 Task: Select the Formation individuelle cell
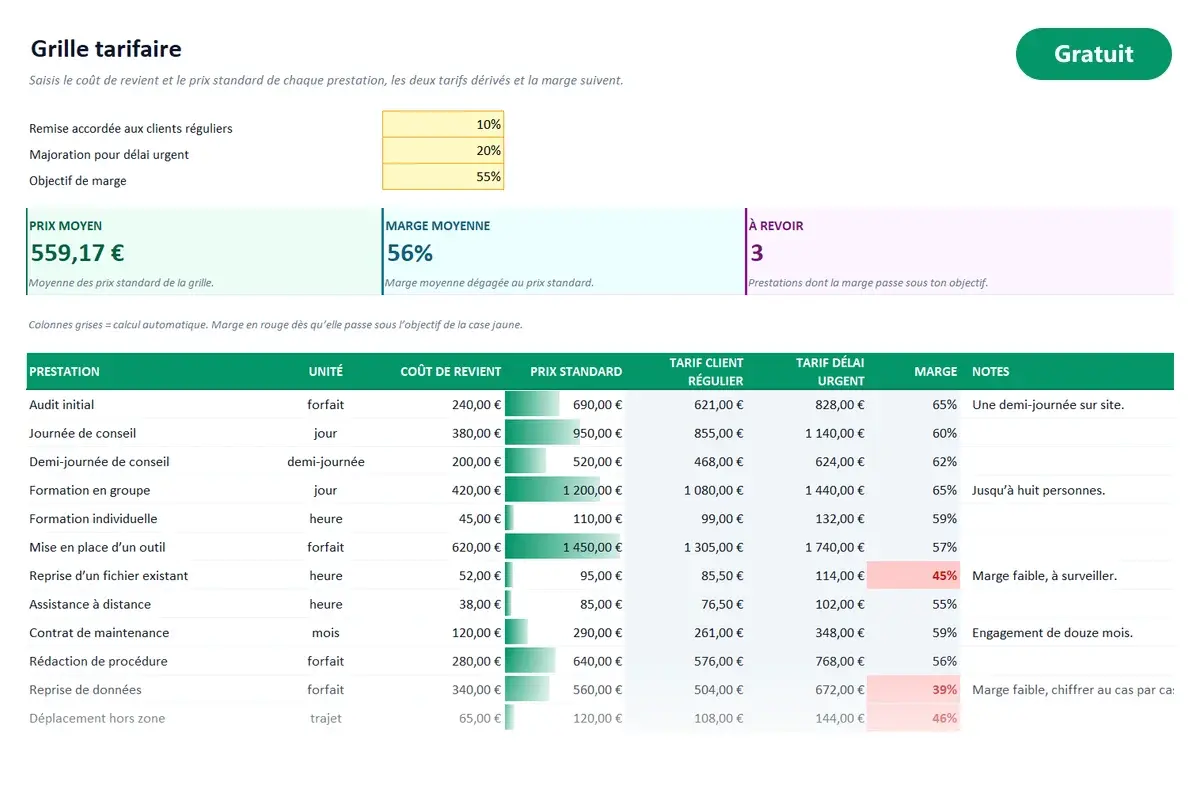click(x=93, y=519)
